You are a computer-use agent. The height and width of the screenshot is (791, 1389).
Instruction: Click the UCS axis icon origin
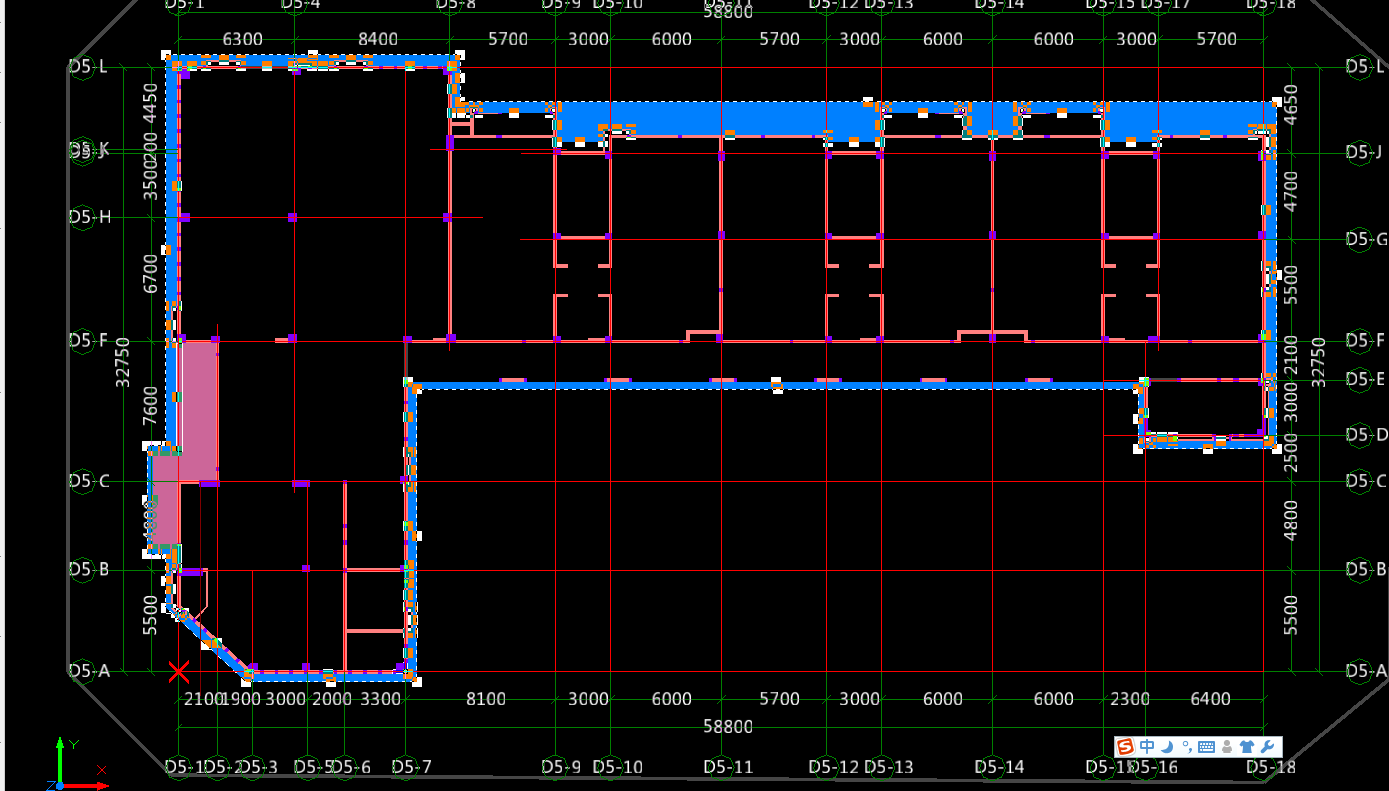point(60,785)
